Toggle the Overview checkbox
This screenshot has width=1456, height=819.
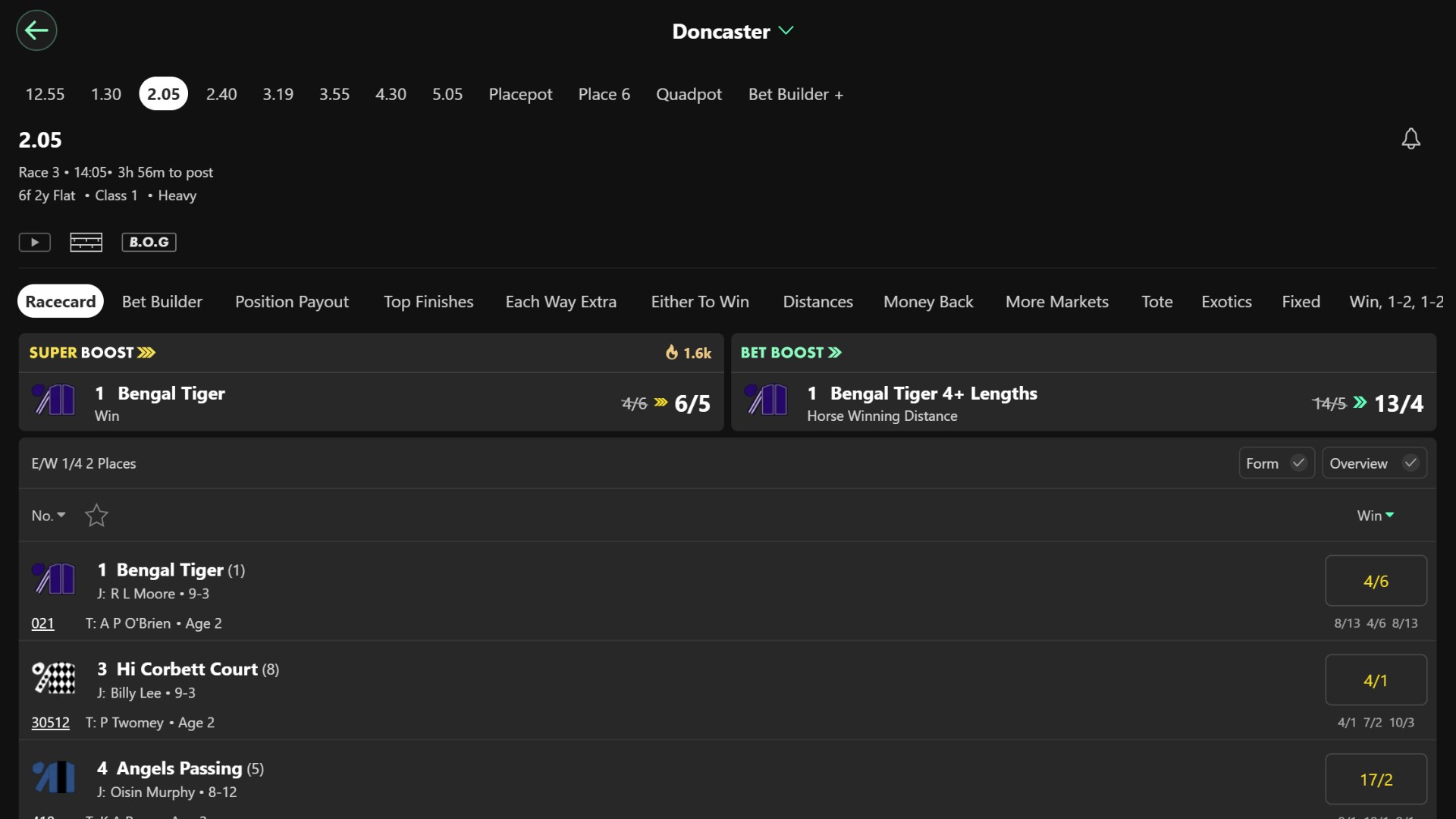pyautogui.click(x=1374, y=463)
